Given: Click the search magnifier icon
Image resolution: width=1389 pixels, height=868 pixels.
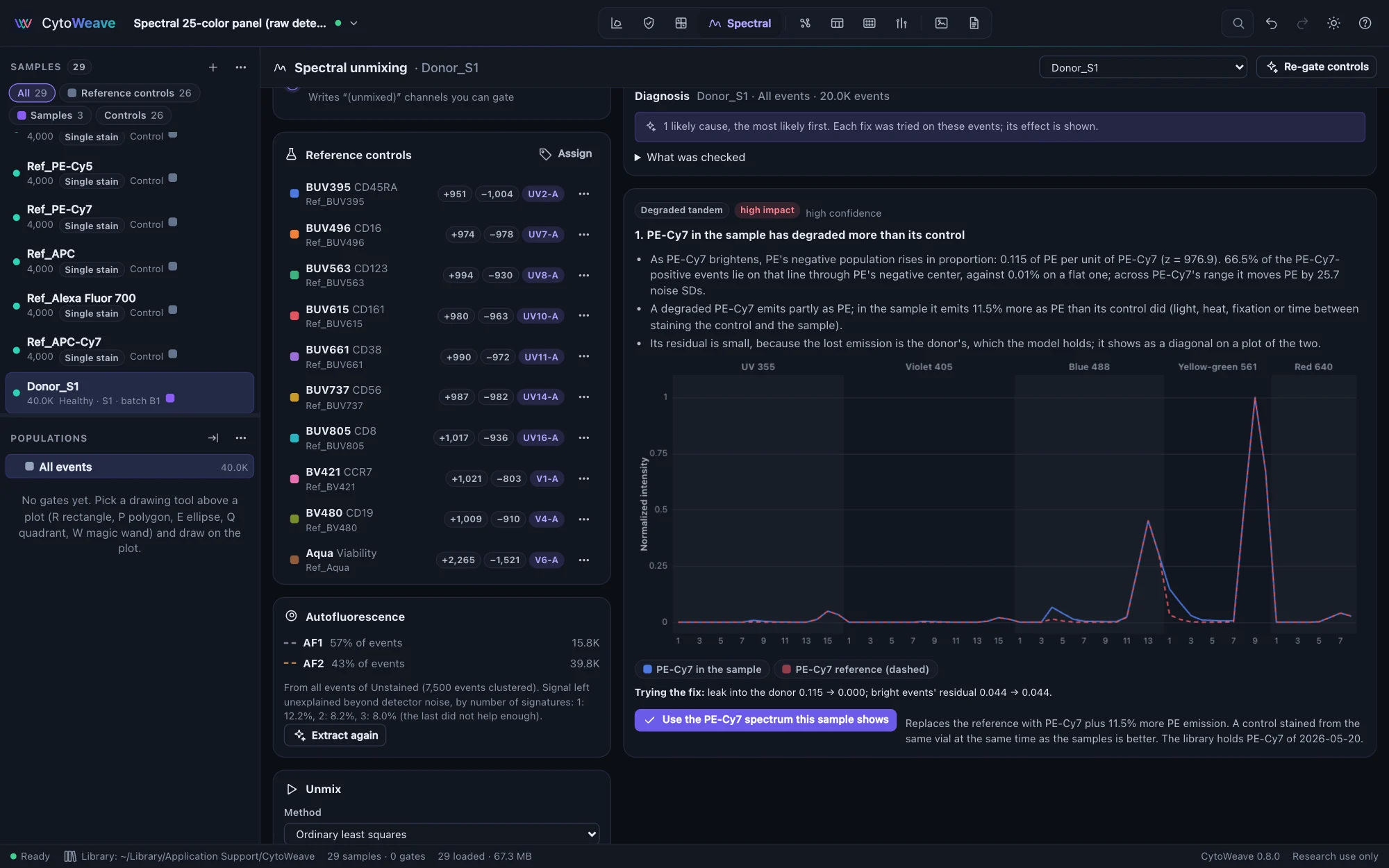Looking at the screenshot, I should pyautogui.click(x=1238, y=23).
